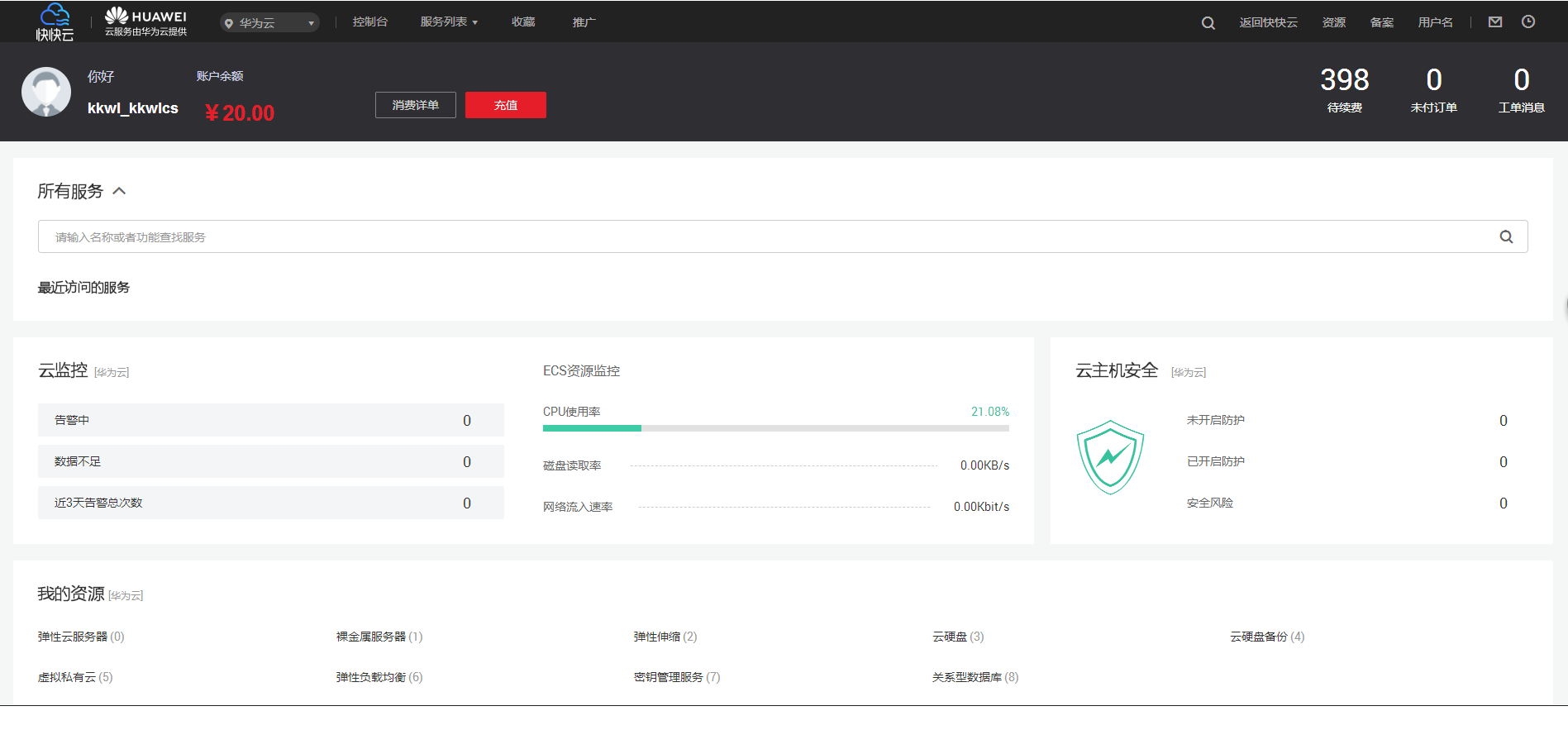This screenshot has width=1568, height=730.
Task: Click the red 充值 button
Action: (x=505, y=105)
